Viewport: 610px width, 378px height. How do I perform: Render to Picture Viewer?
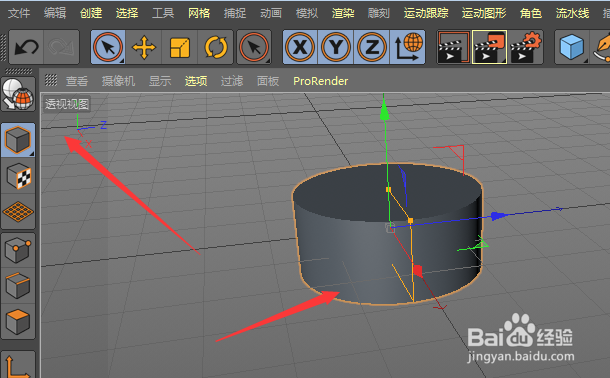tap(489, 47)
